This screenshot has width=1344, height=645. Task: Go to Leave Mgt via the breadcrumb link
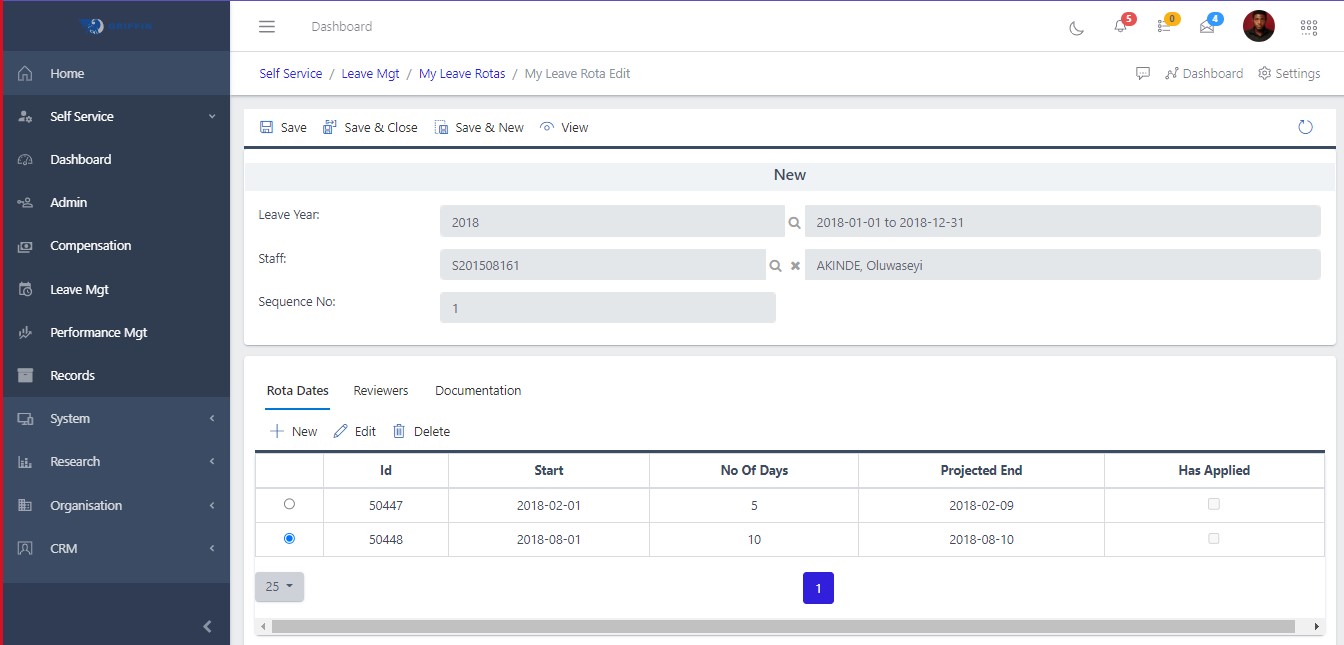pos(371,73)
